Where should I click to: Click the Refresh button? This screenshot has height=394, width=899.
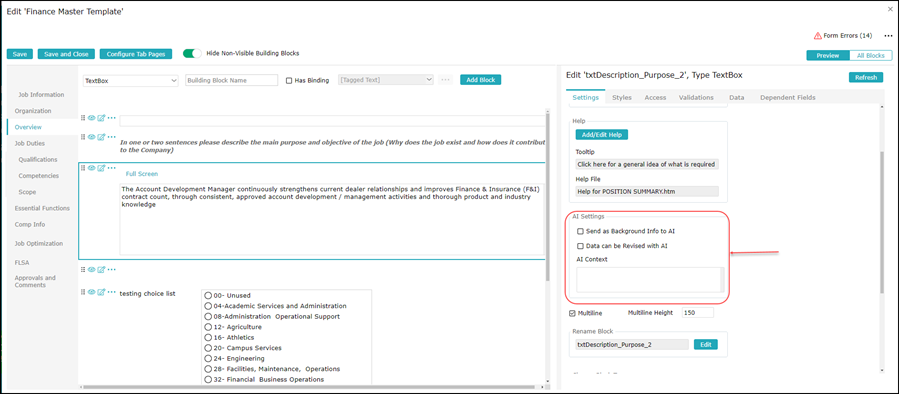pyautogui.click(x=866, y=77)
